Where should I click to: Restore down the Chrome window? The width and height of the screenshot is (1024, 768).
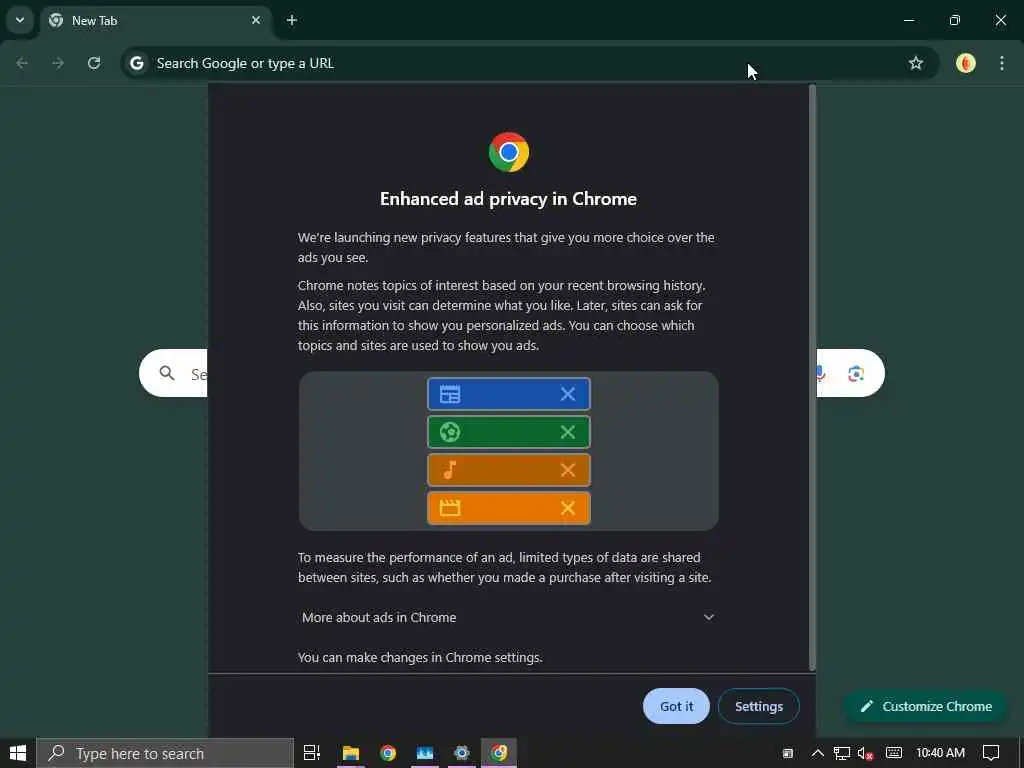(x=954, y=20)
